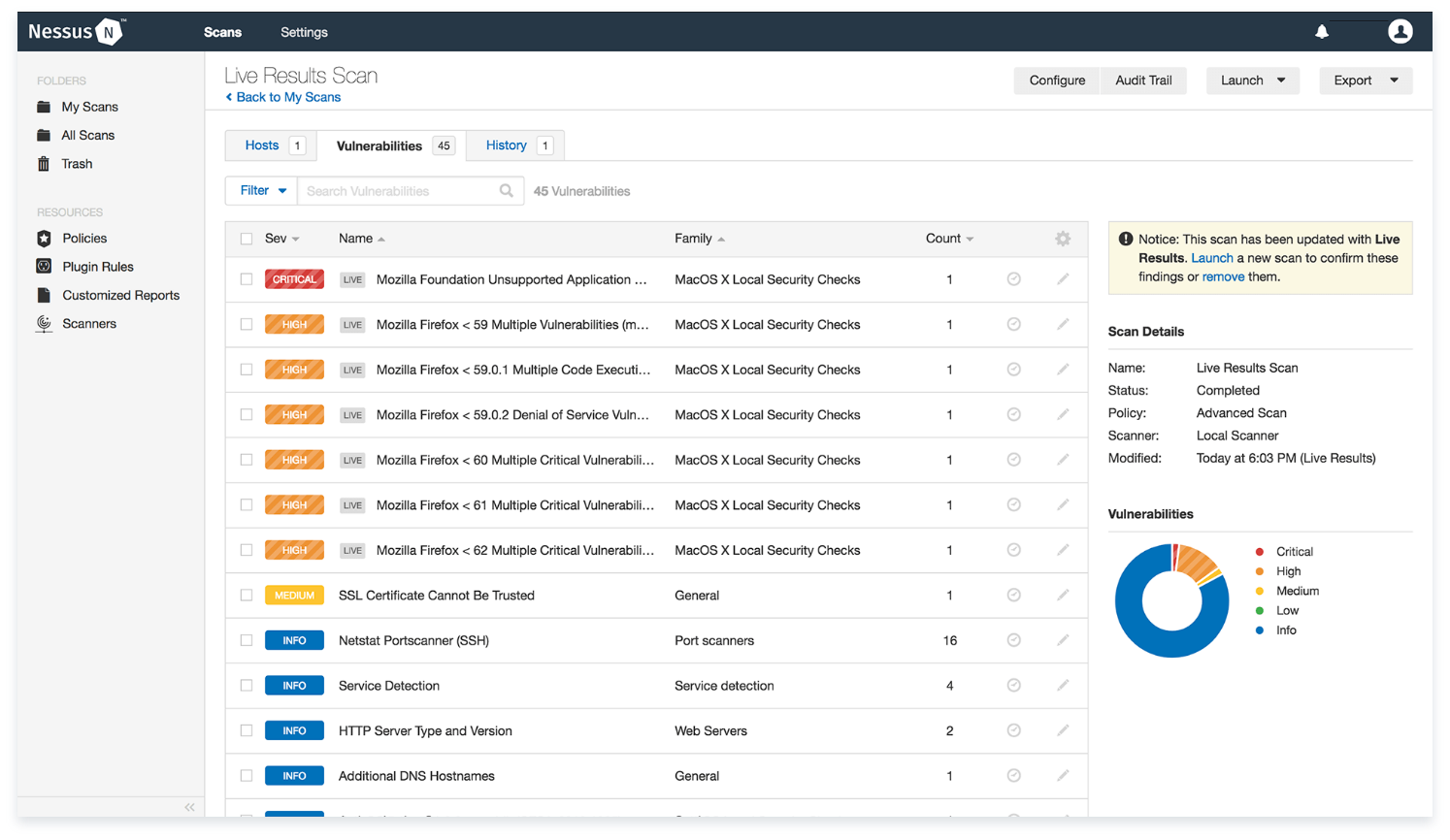Sort by the Count column
This screenshot has height=840, width=1450.
pyautogui.click(x=949, y=239)
